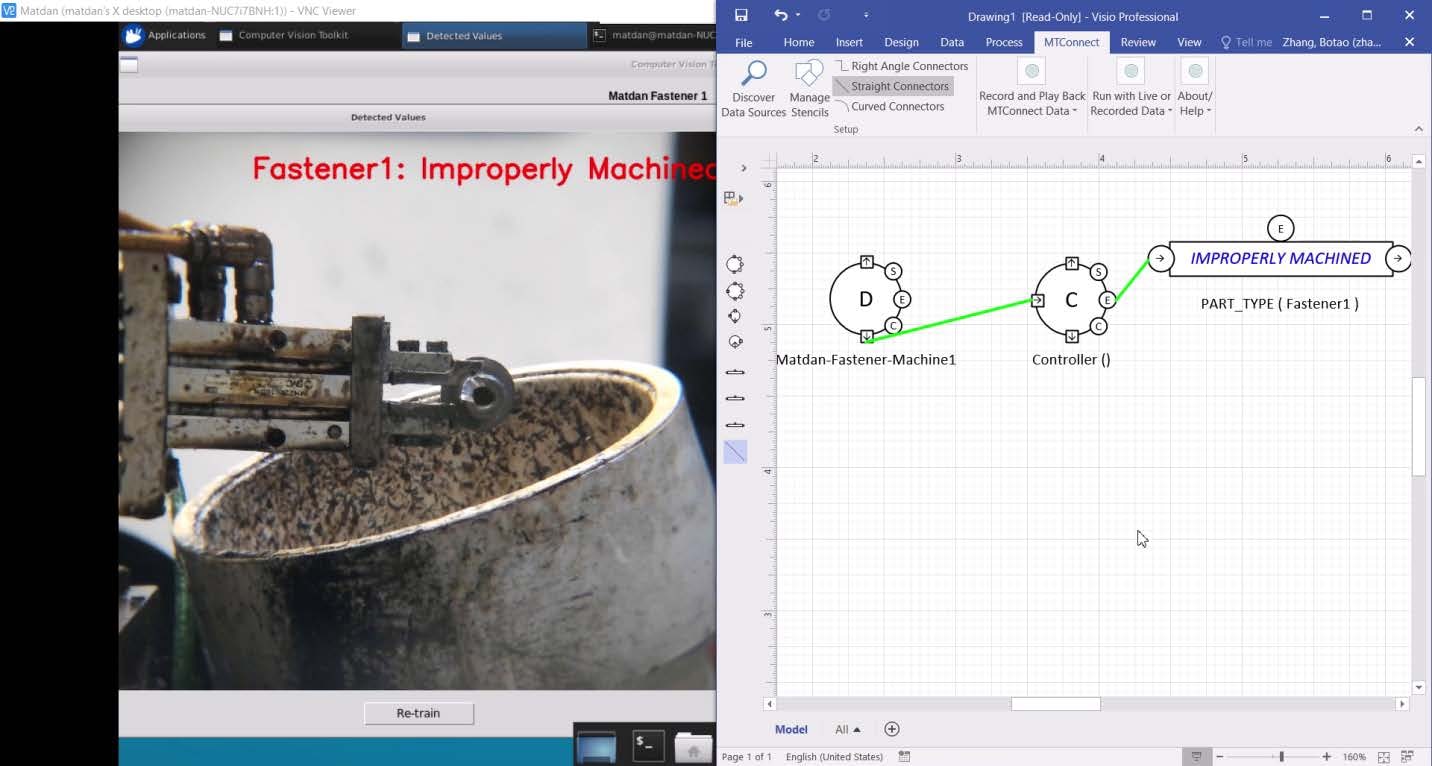This screenshot has height=766, width=1432.
Task: Select the highlighted connector line stencil
Action: 735,452
